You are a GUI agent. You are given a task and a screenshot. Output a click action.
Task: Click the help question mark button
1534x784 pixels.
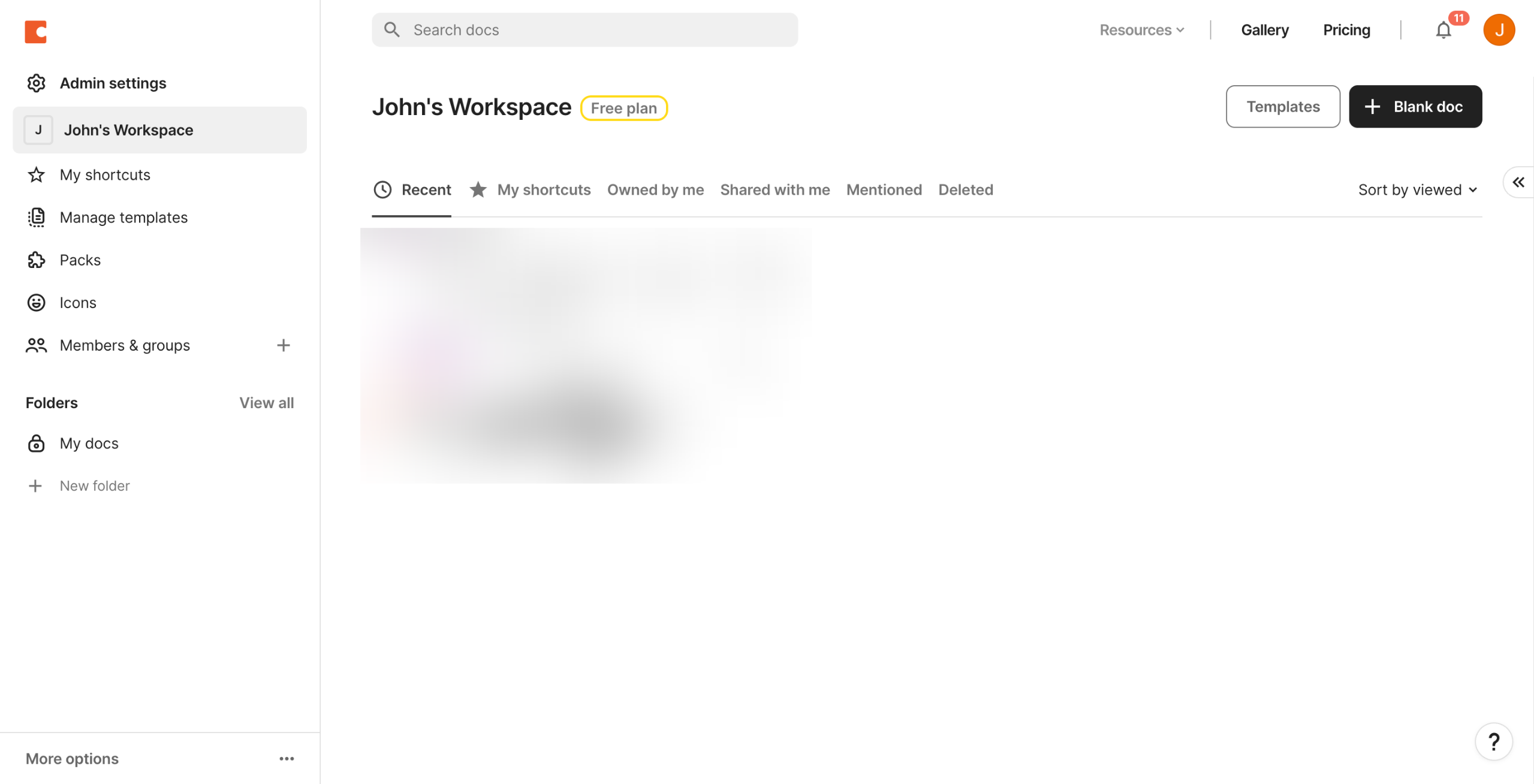point(1493,741)
